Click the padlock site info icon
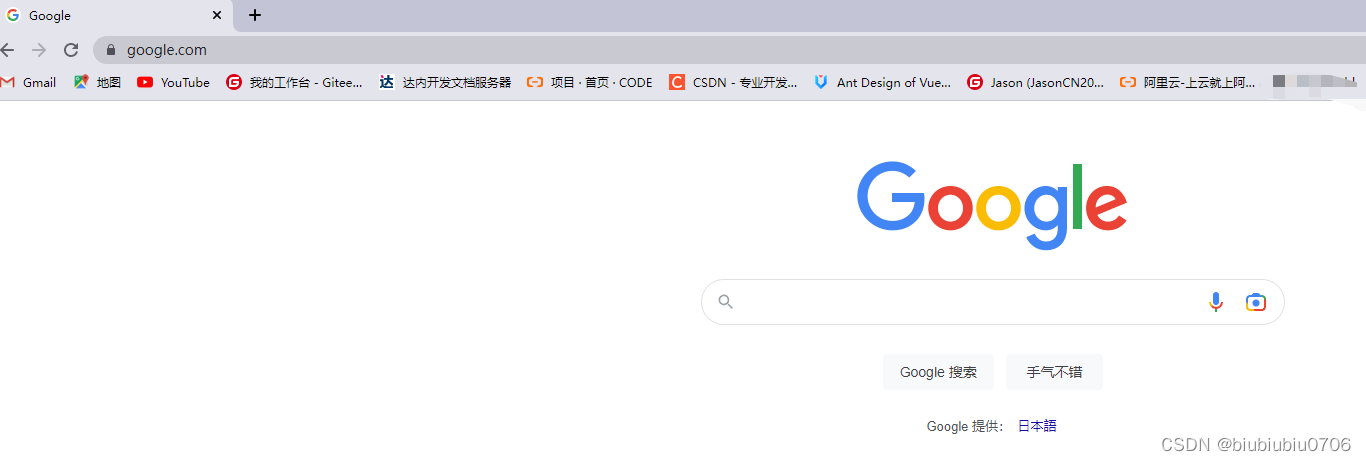The width and height of the screenshot is (1366, 461). [x=111, y=50]
